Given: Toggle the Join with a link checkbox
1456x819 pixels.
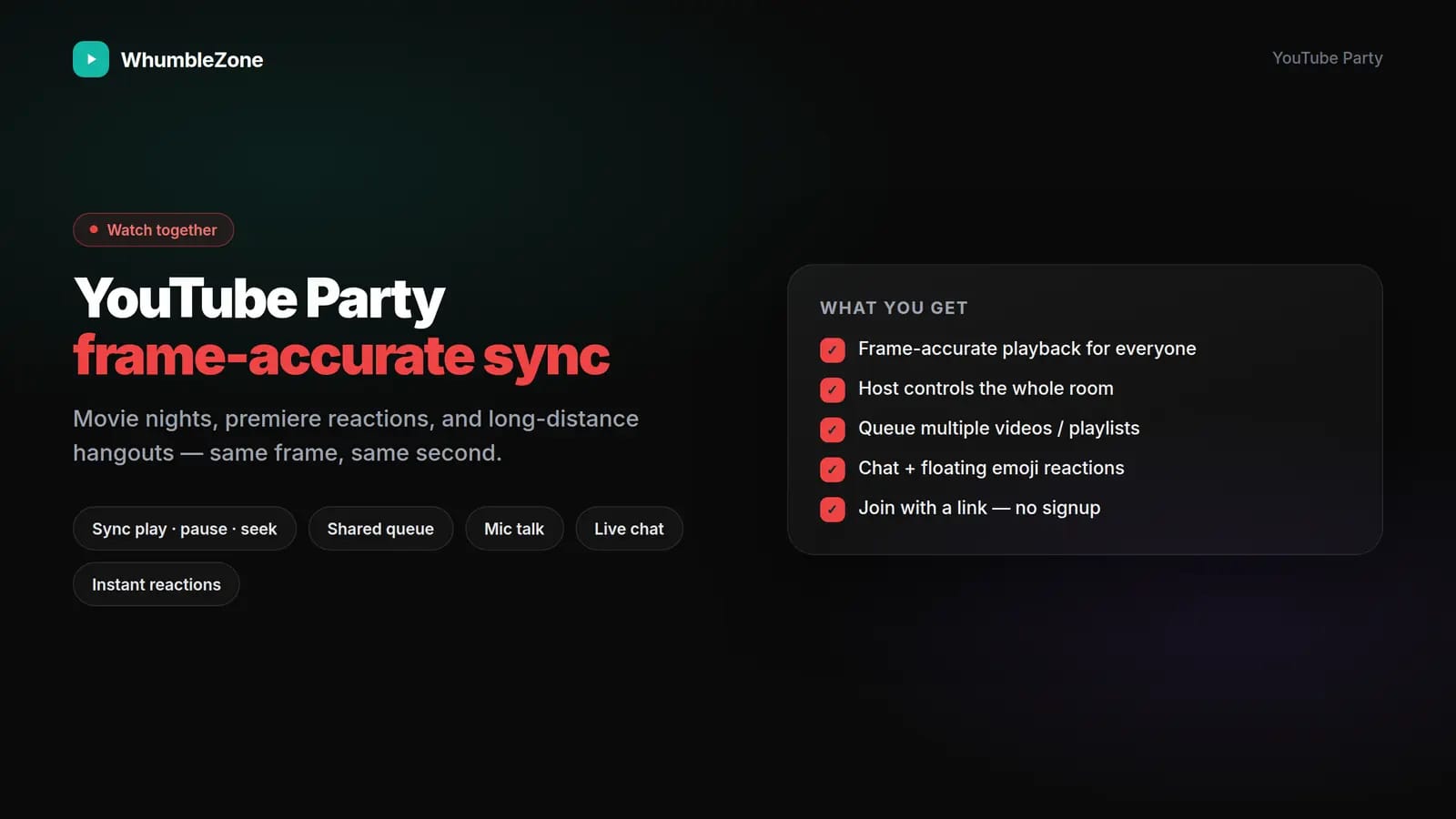Looking at the screenshot, I should coord(833,510).
